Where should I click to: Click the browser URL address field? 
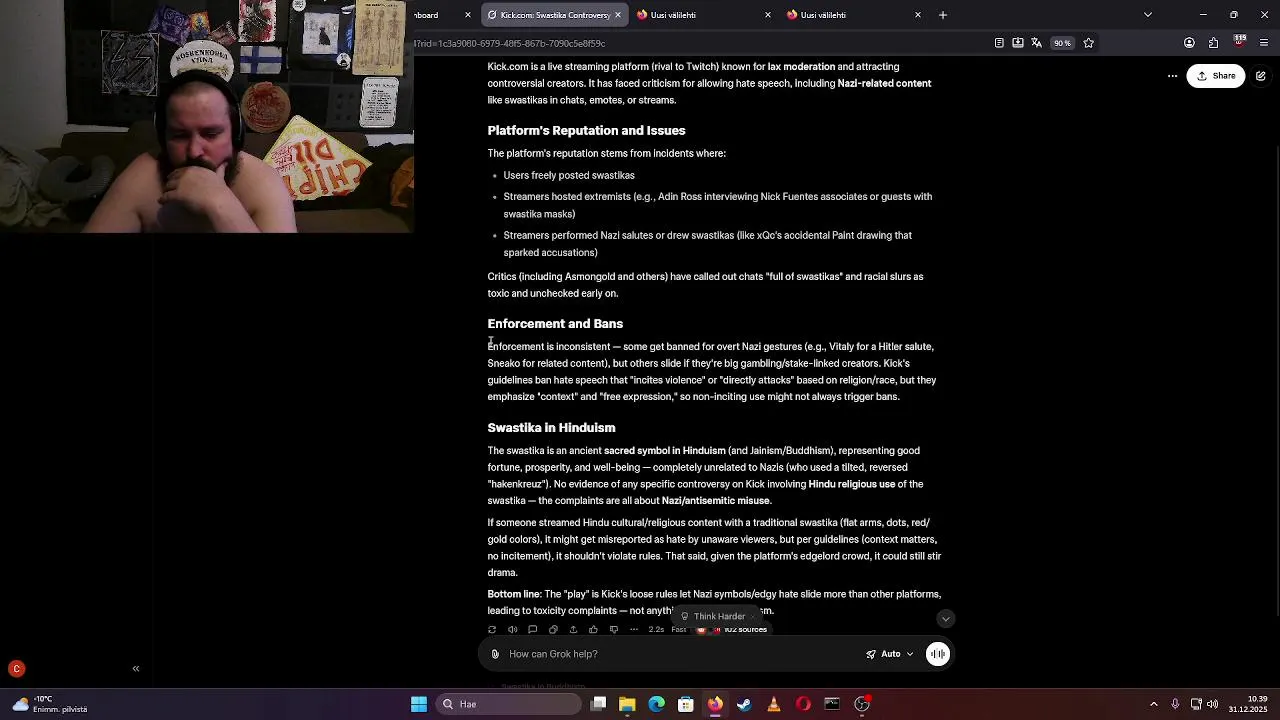pos(700,43)
